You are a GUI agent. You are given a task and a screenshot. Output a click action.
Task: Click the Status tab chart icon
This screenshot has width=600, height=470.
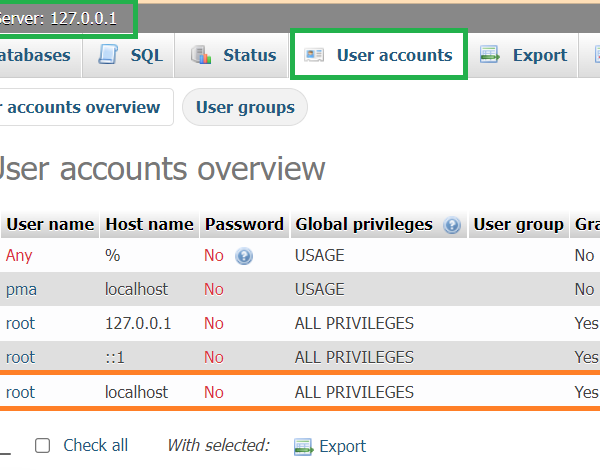pyautogui.click(x=201, y=56)
